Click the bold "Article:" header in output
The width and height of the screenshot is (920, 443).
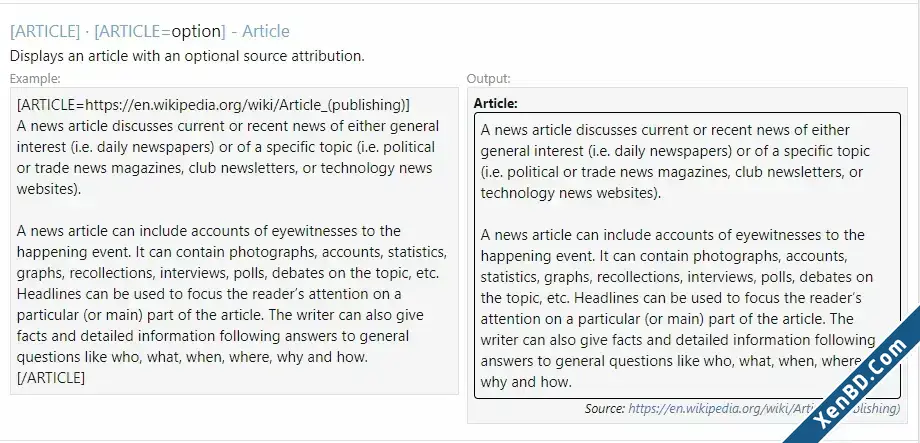tap(496, 103)
